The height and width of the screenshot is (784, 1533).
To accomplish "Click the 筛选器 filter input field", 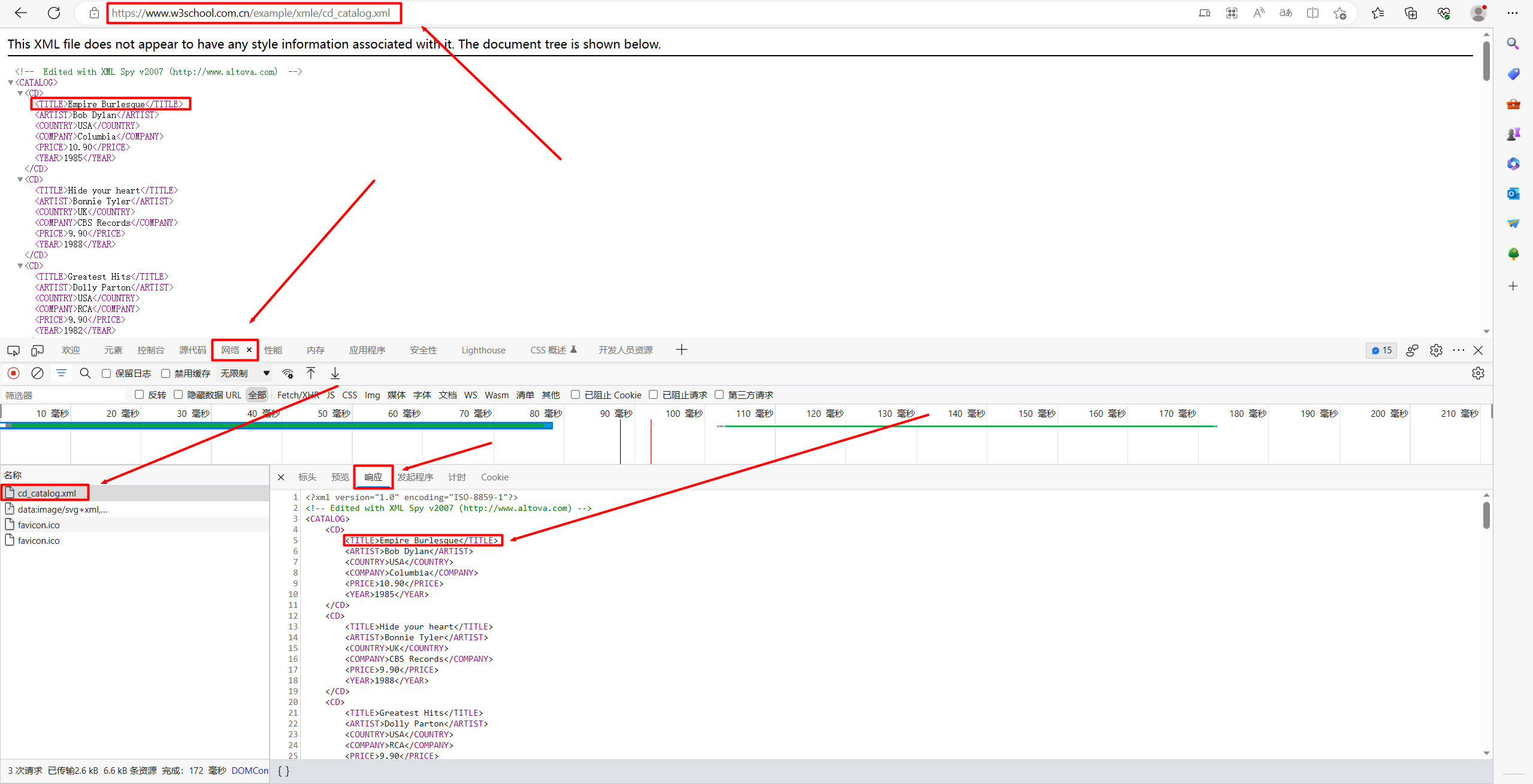I will (63, 395).
